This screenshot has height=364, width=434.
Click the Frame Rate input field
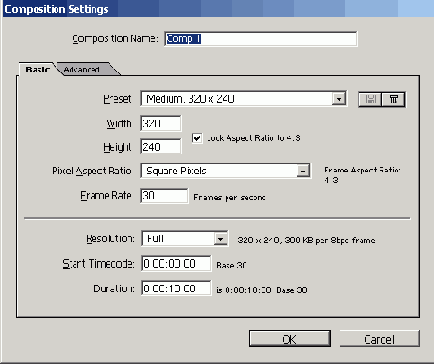coord(164,196)
